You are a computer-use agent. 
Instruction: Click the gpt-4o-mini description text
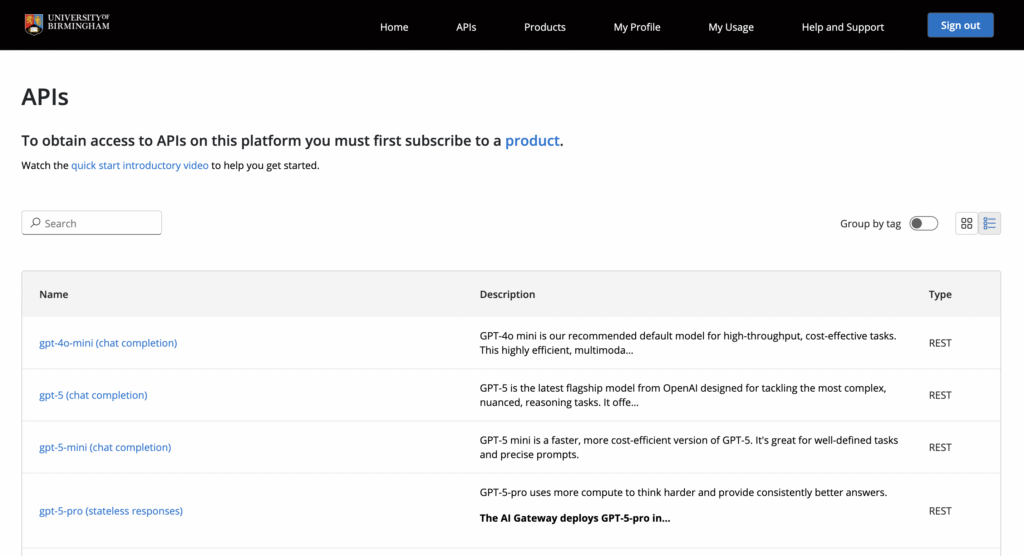[688, 343]
